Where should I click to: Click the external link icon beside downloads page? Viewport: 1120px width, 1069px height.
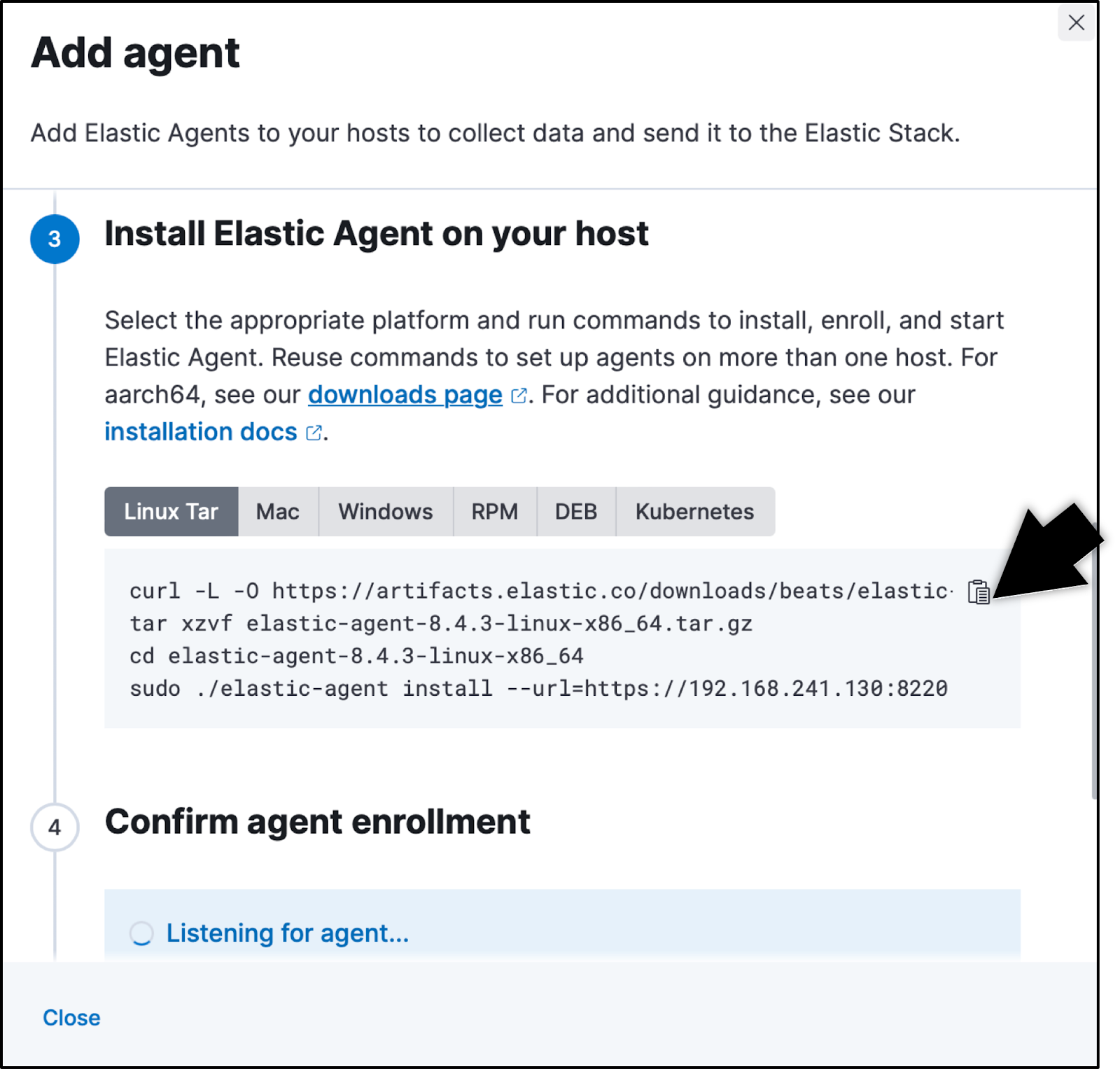(x=519, y=396)
